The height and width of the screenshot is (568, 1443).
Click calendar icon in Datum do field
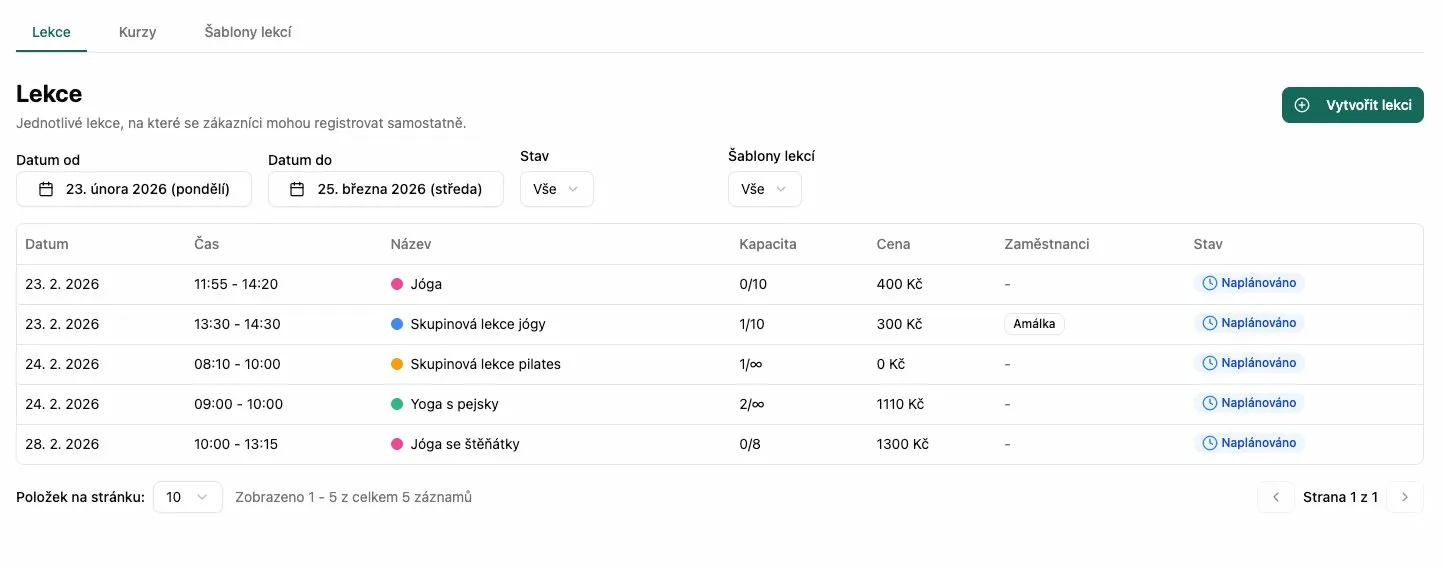point(297,189)
